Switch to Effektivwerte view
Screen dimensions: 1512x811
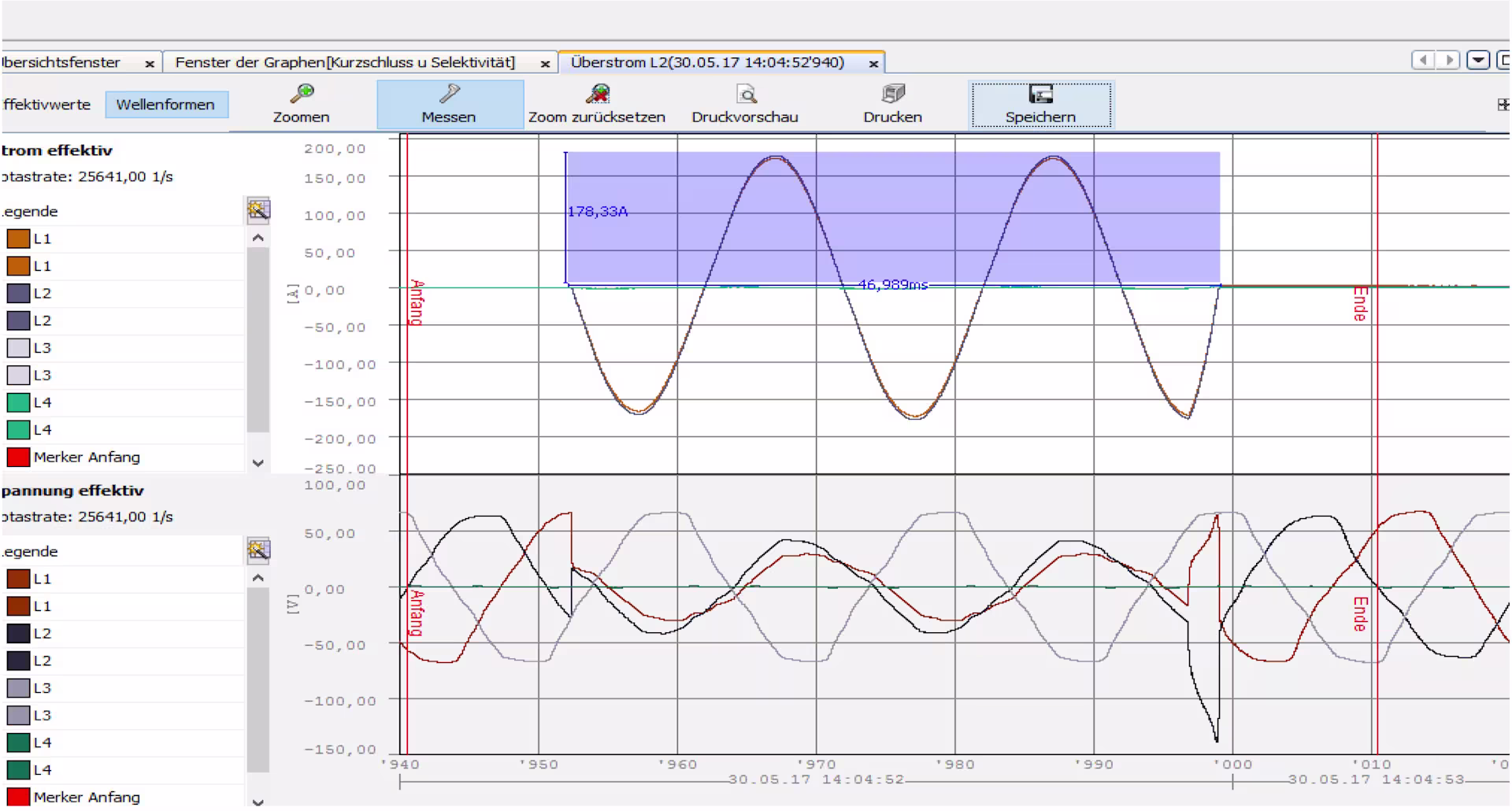pos(46,105)
